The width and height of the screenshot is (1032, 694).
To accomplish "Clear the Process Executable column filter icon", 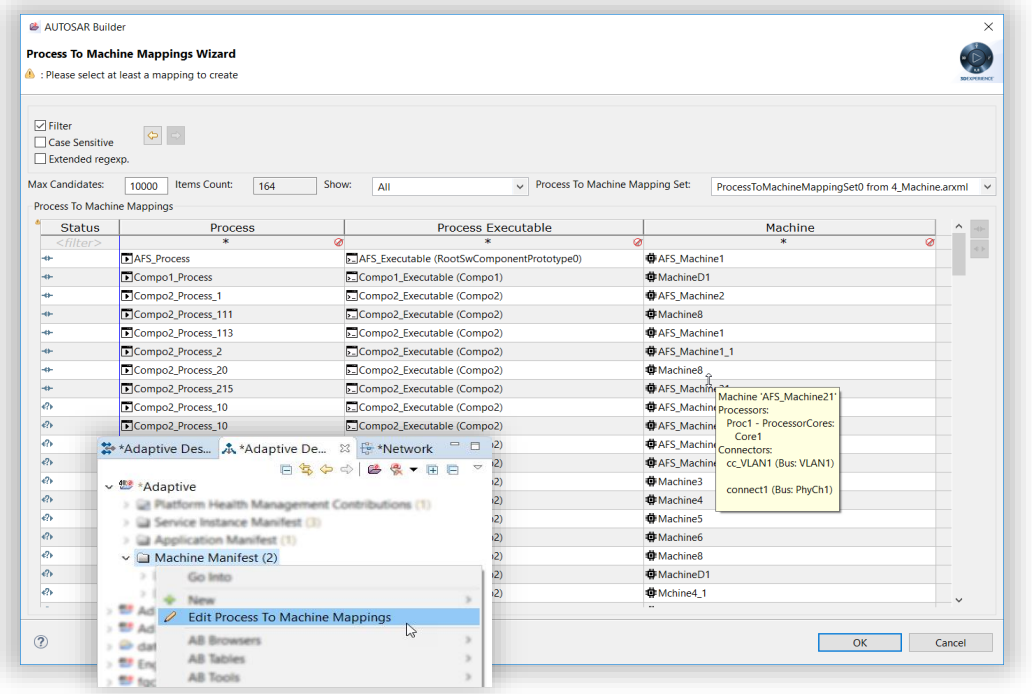I will point(637,242).
